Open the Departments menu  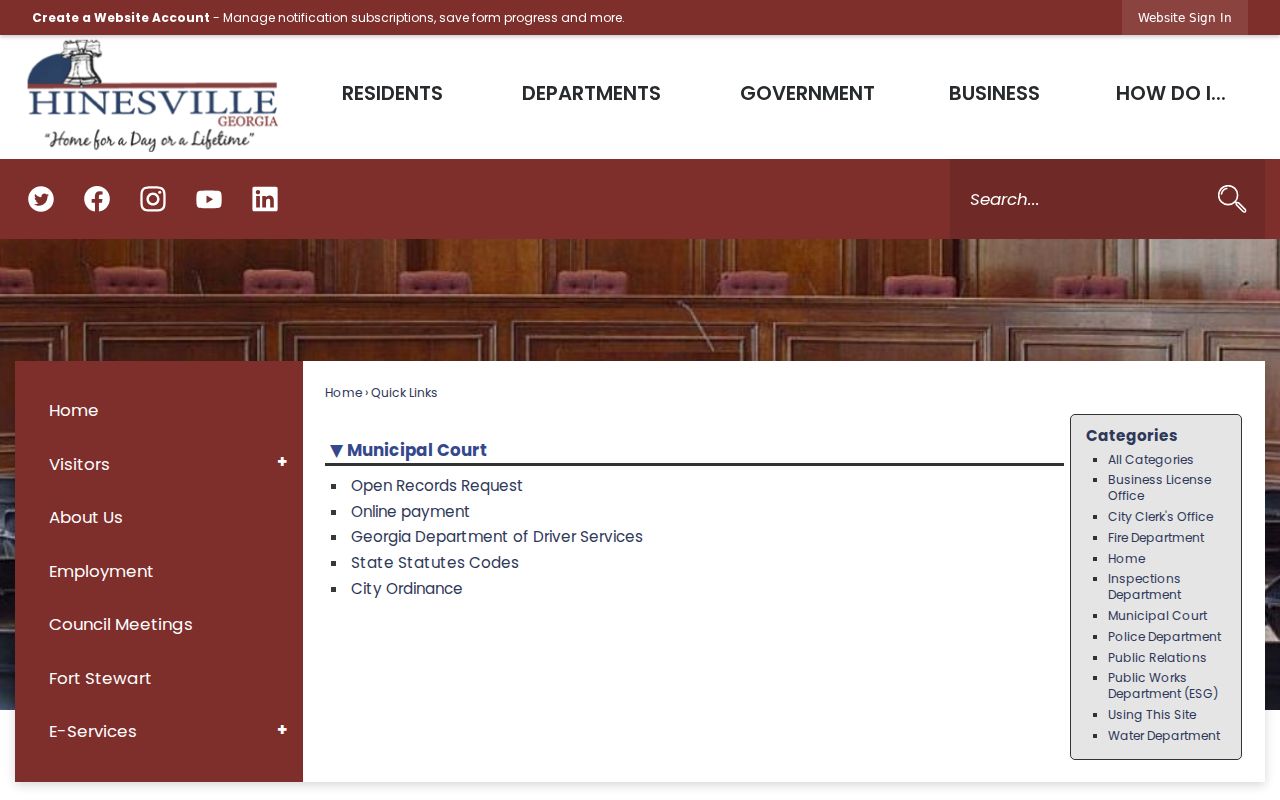tap(591, 93)
